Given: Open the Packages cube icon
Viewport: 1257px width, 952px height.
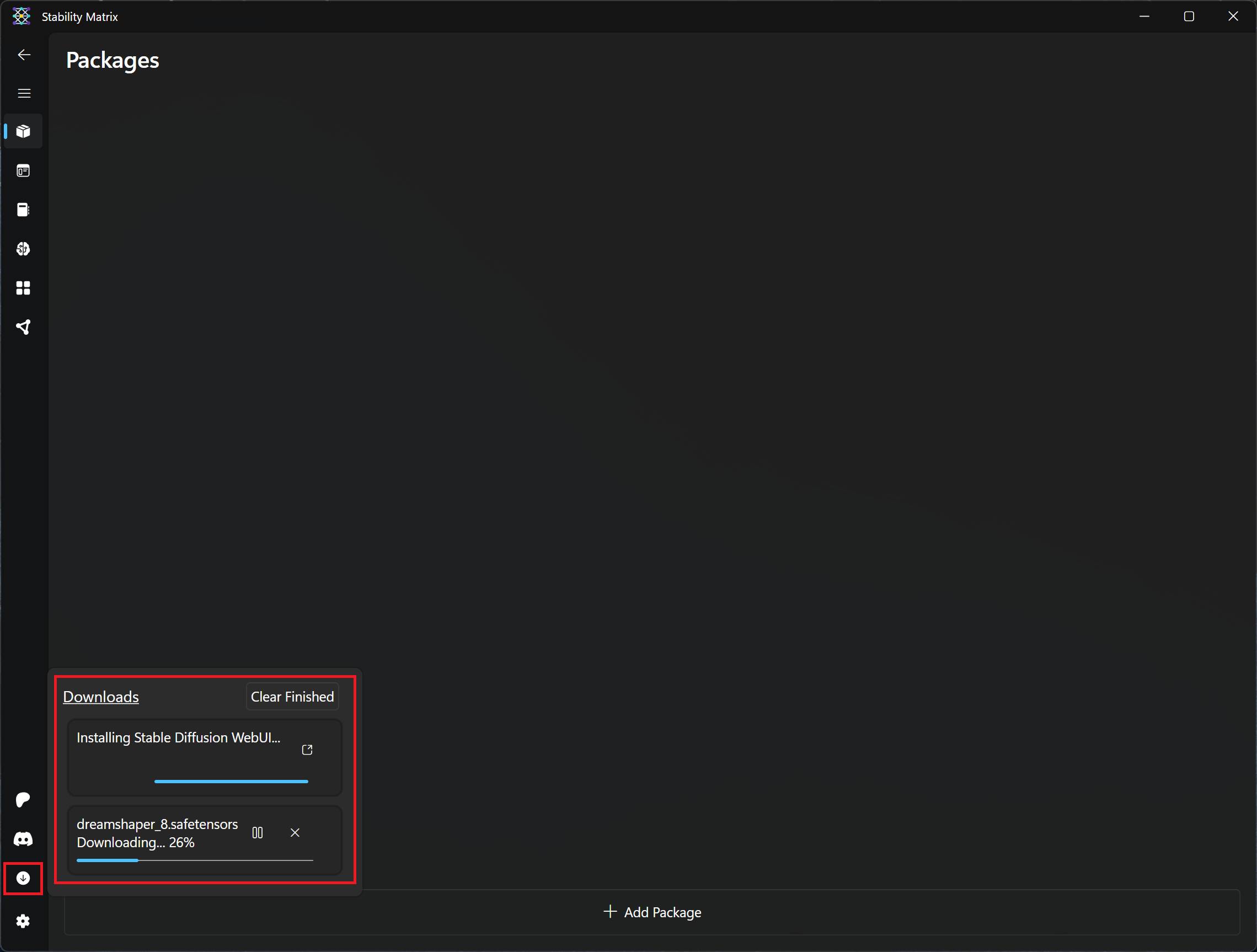Looking at the screenshot, I should 23,131.
